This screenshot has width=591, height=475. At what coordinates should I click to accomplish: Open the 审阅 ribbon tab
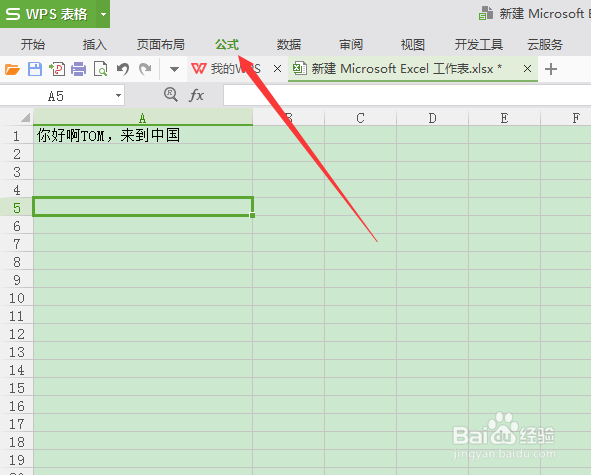click(351, 44)
